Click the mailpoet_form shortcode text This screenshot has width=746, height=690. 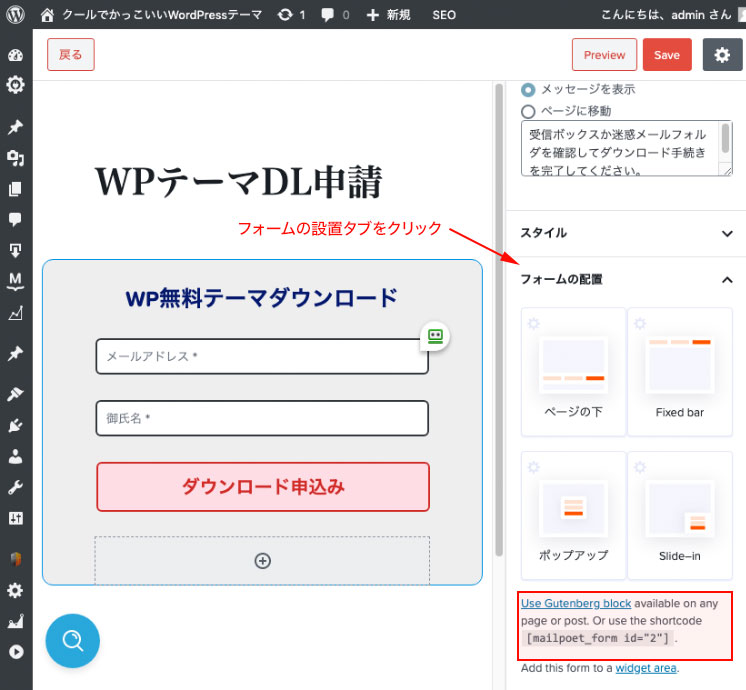point(598,638)
